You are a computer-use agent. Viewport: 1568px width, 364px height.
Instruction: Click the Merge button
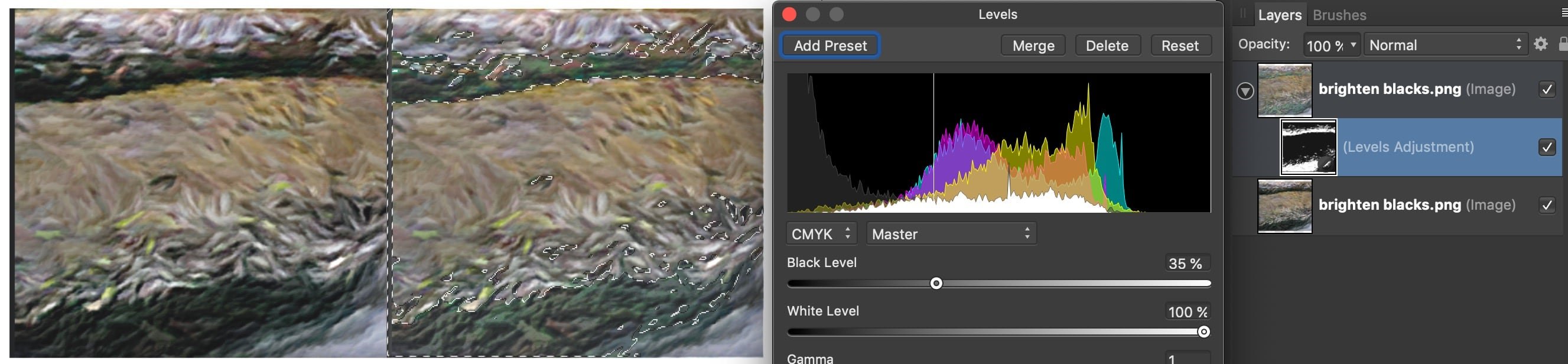pyautogui.click(x=1033, y=45)
